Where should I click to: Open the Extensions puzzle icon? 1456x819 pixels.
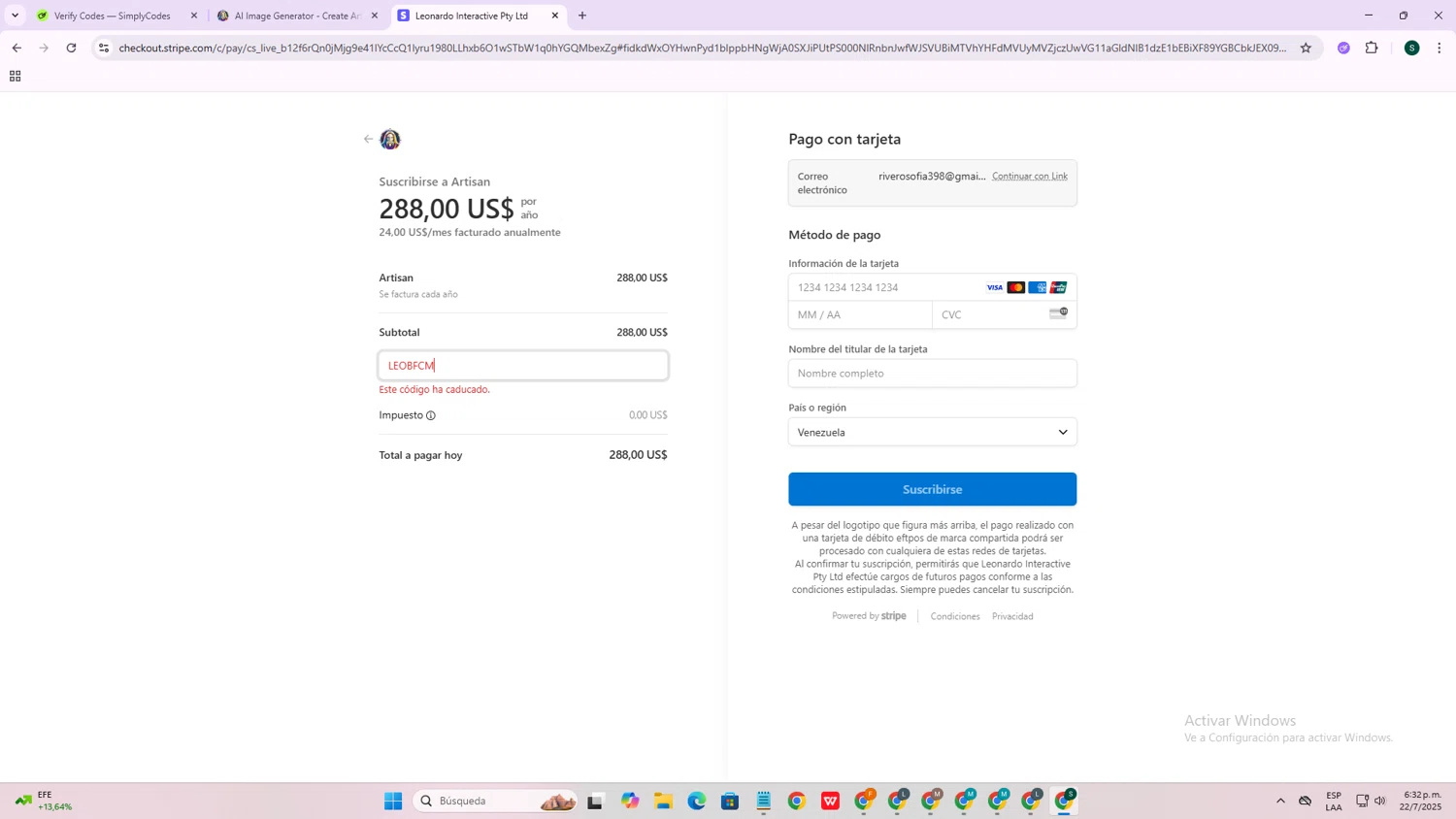coord(1372,48)
